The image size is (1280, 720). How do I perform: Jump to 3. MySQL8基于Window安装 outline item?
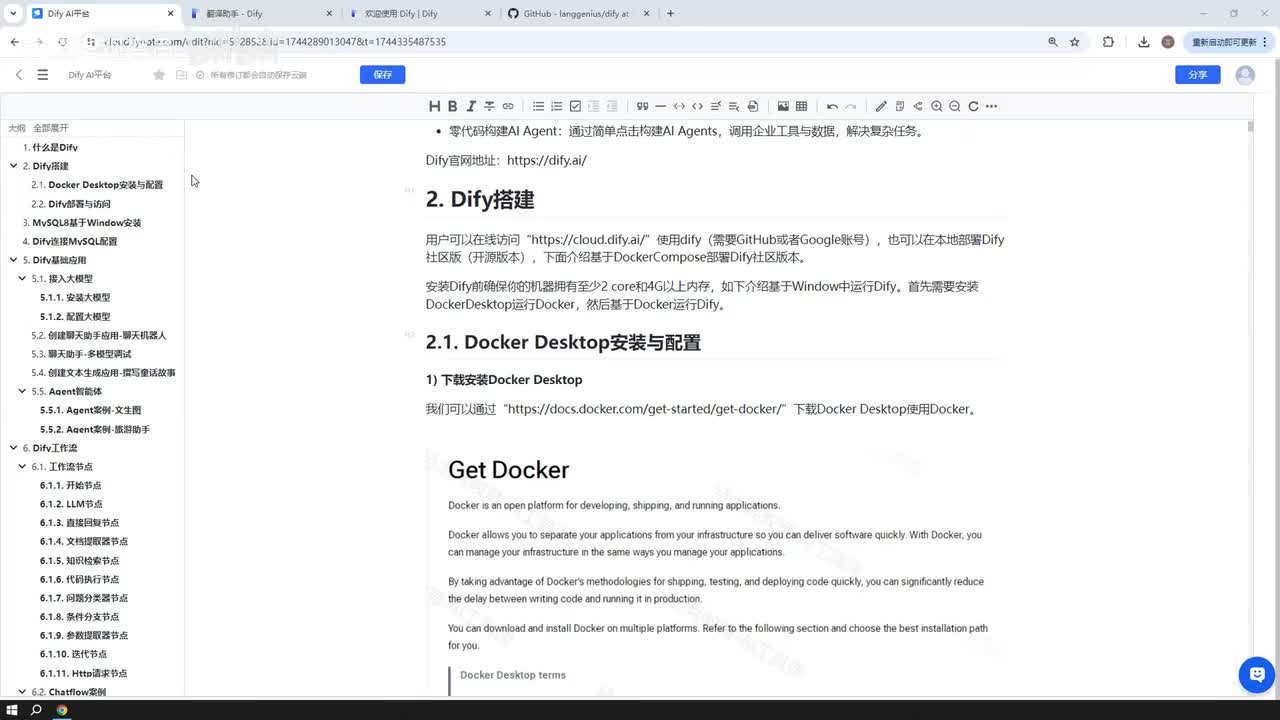(82, 223)
